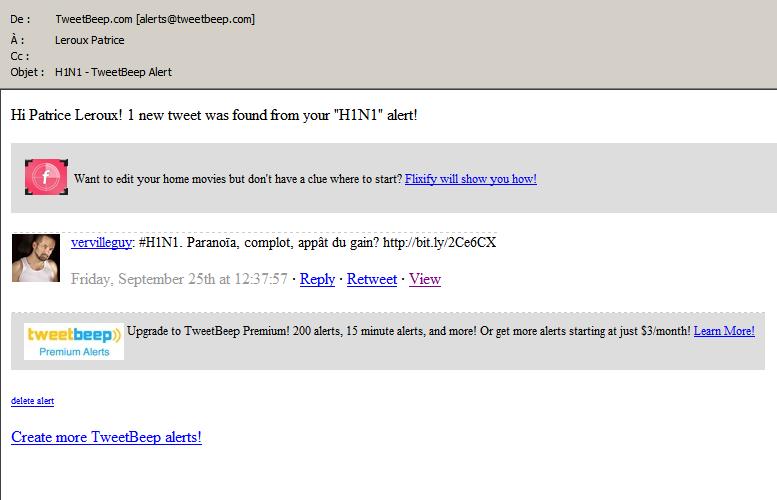777x500 pixels.
Task: Click the small 'delete alert' link
Action: pos(32,401)
